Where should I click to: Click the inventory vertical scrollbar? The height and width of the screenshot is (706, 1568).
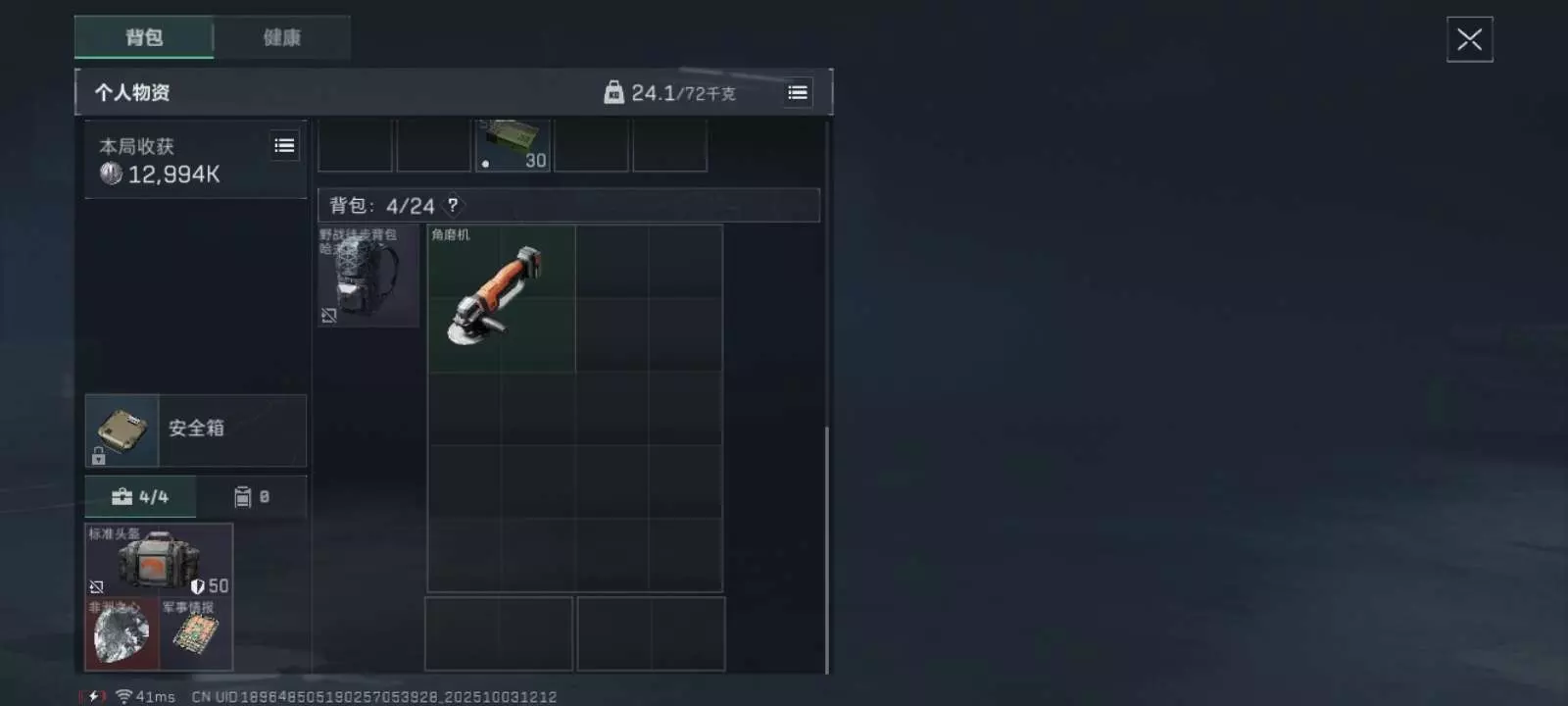(x=827, y=549)
